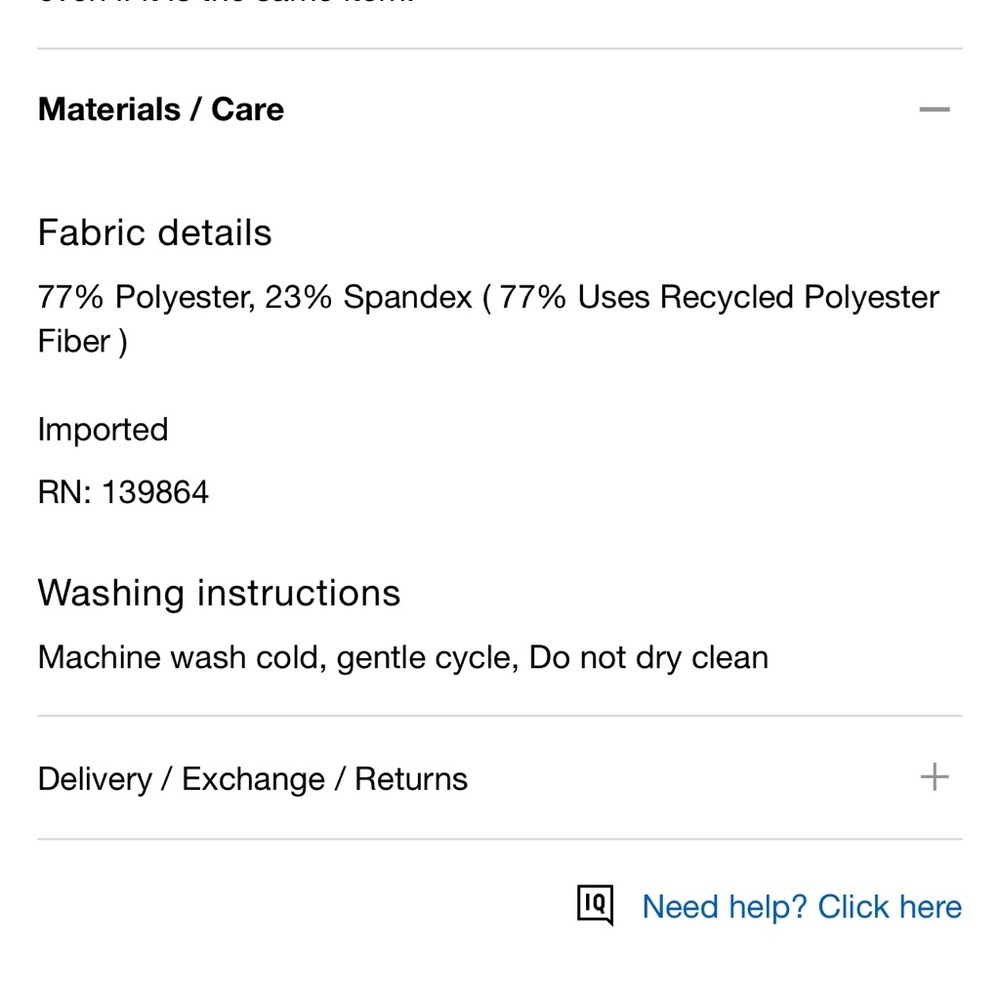Click the RN number 139864

154,492
